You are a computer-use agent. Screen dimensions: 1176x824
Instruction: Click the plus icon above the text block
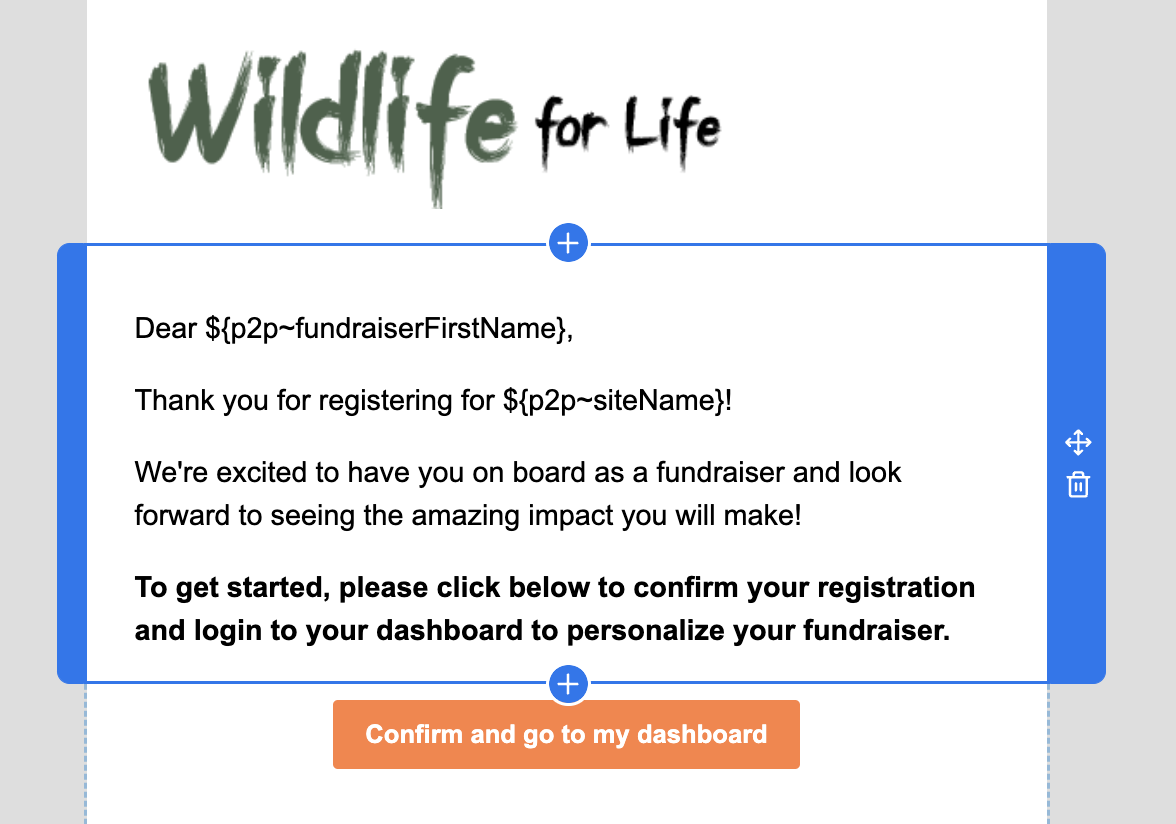(568, 243)
